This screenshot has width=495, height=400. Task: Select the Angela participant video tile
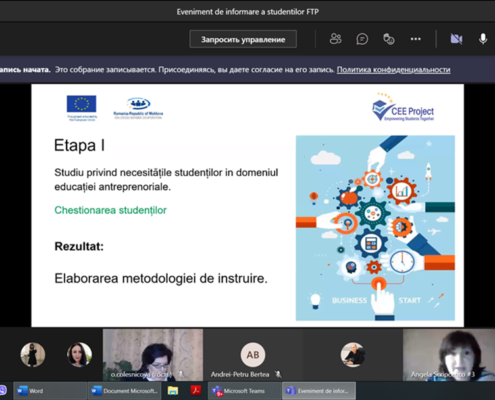[x=449, y=355]
